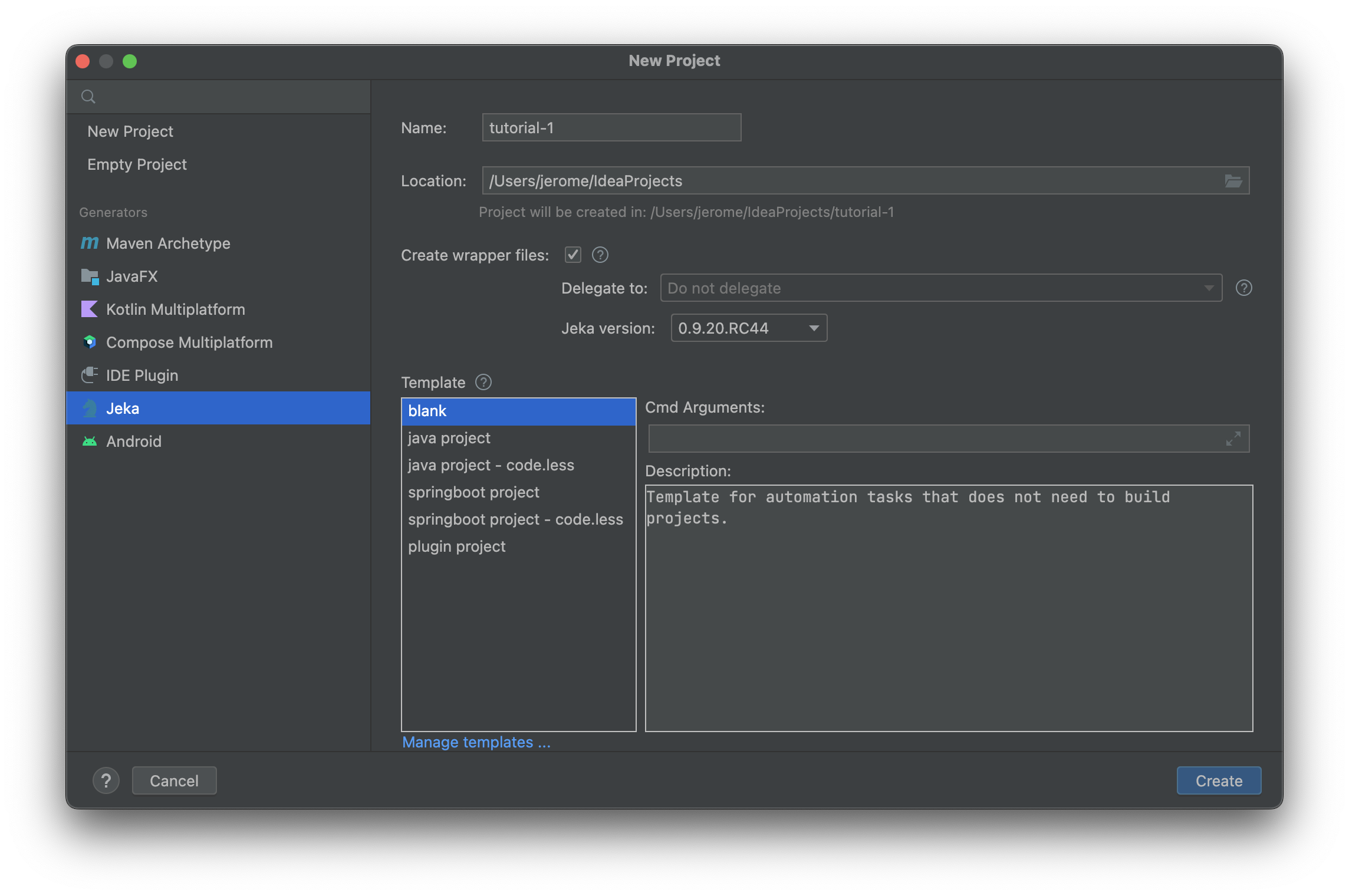The width and height of the screenshot is (1349, 896).
Task: Select the java project template
Action: 518,438
